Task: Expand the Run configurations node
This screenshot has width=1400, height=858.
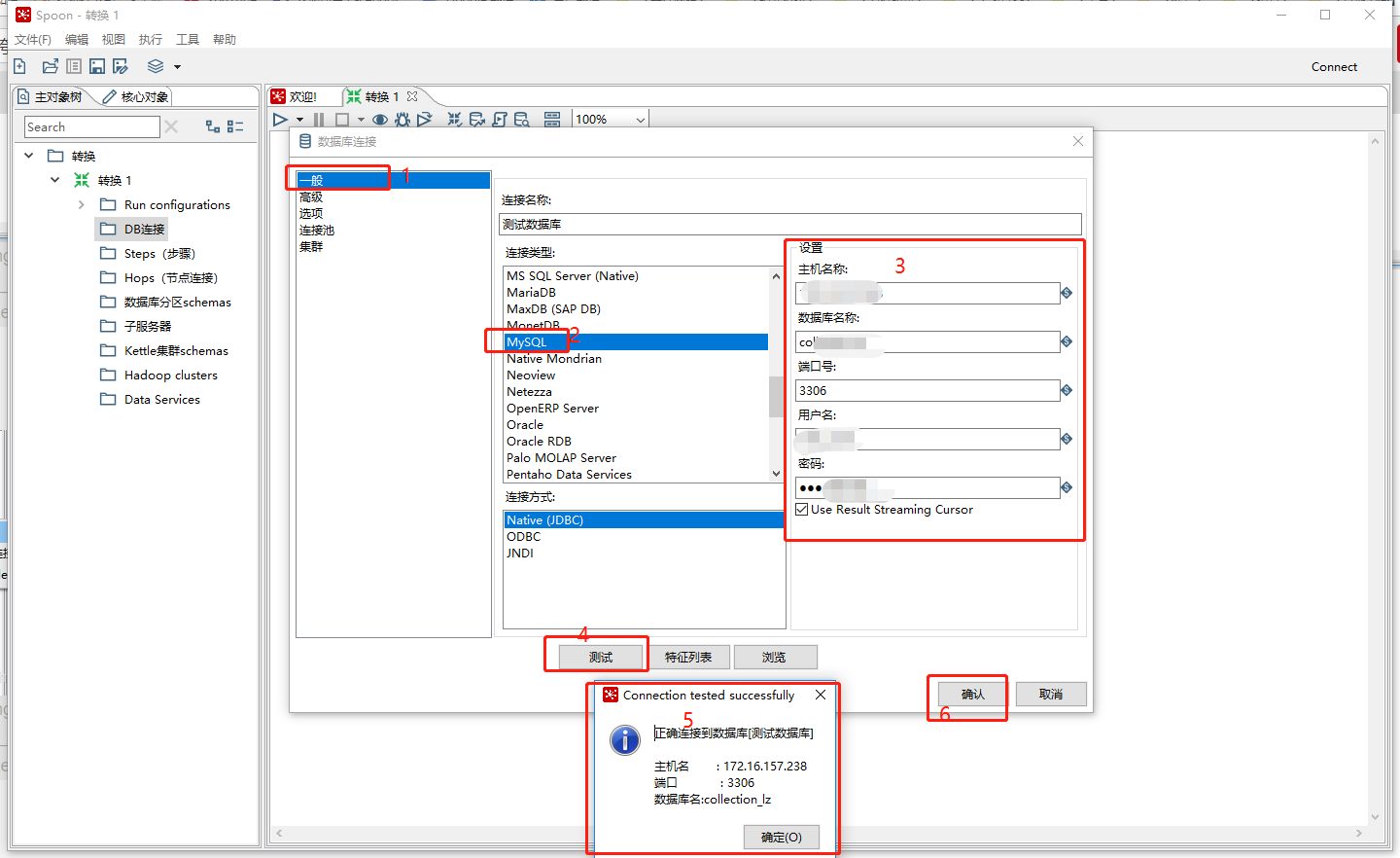Action: (x=82, y=204)
